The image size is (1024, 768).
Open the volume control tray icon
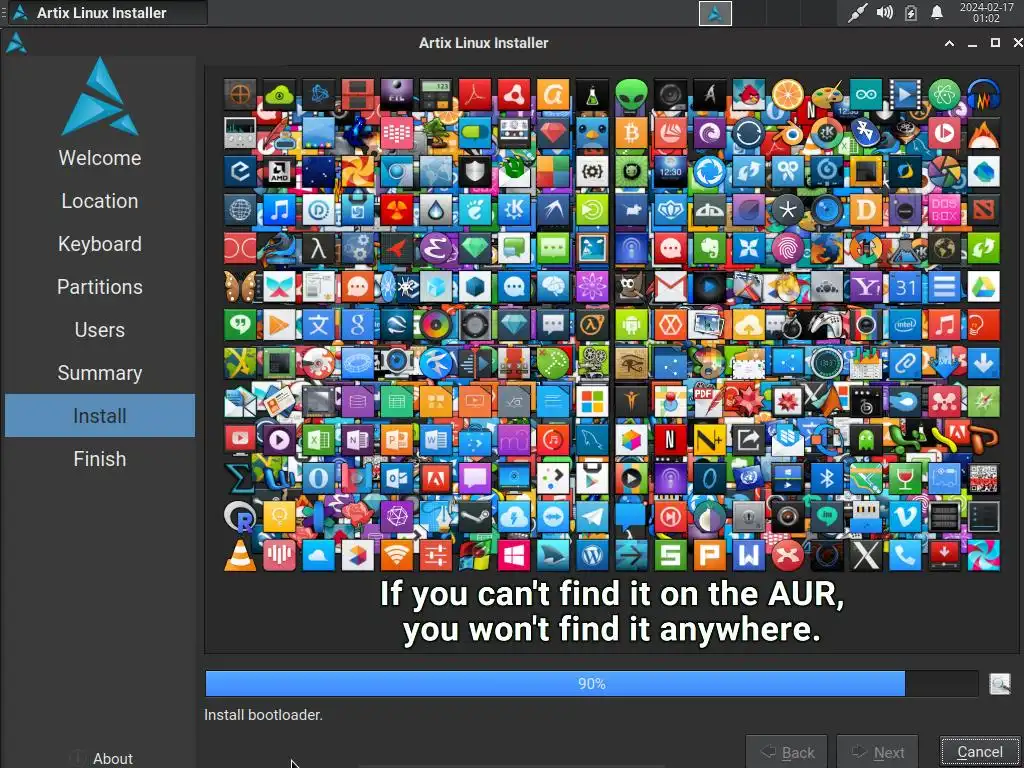(x=884, y=12)
